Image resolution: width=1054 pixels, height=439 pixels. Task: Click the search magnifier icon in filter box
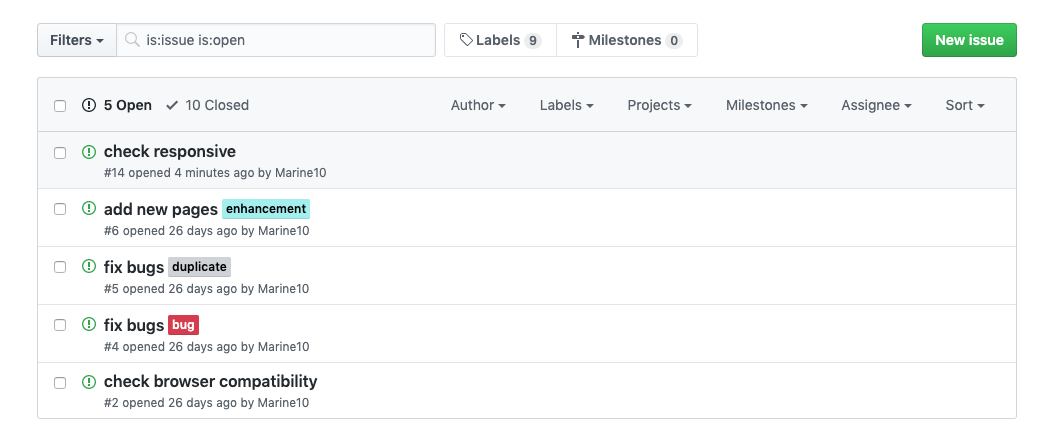tap(132, 40)
